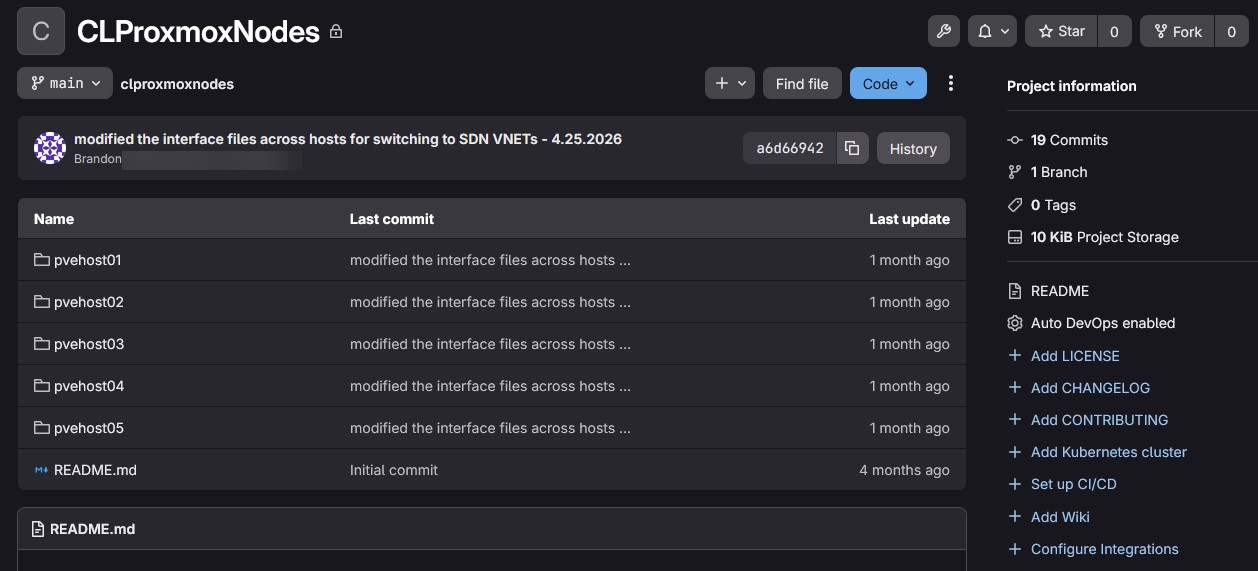This screenshot has height=571, width=1258.
Task: Click the private lock icon beside CLProxmoxNodes
Action: click(x=336, y=32)
